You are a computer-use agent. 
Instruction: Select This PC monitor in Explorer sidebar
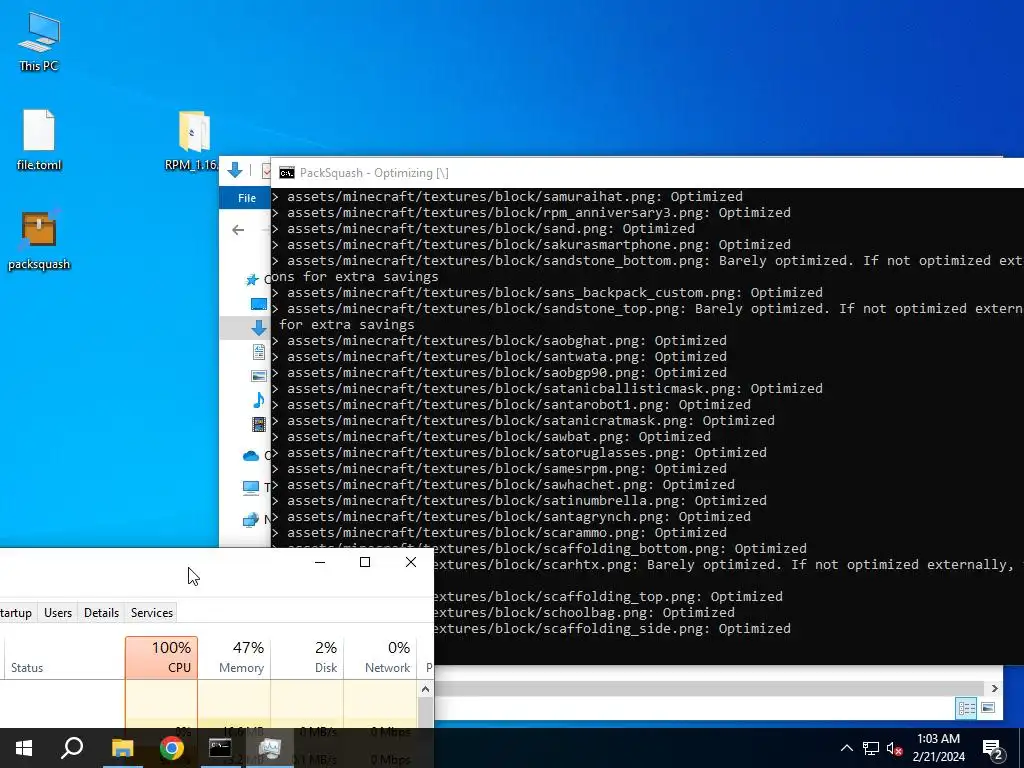pos(251,487)
